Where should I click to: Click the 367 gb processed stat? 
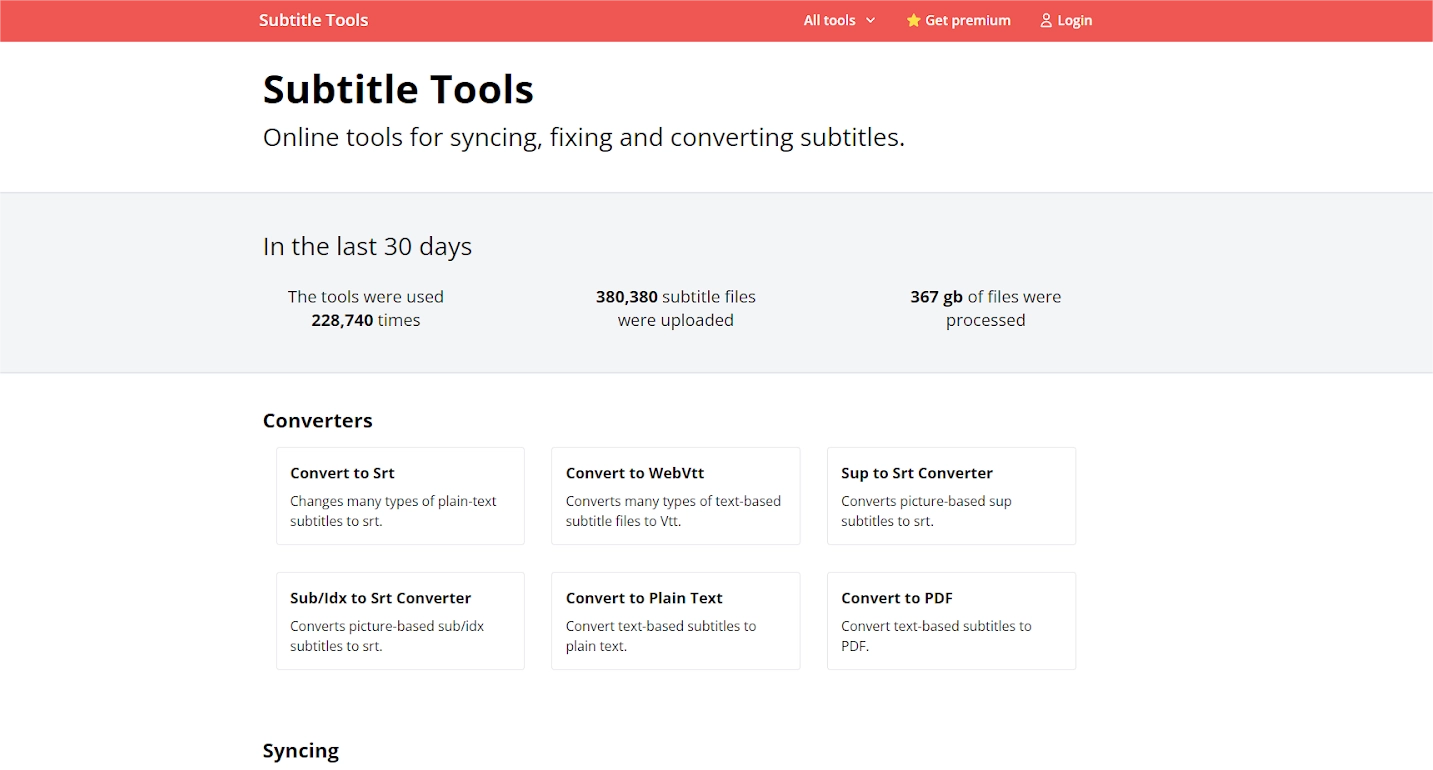point(986,308)
